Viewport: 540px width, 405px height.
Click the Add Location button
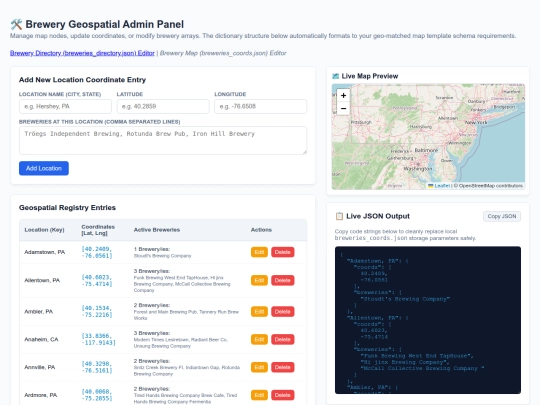[x=44, y=168]
